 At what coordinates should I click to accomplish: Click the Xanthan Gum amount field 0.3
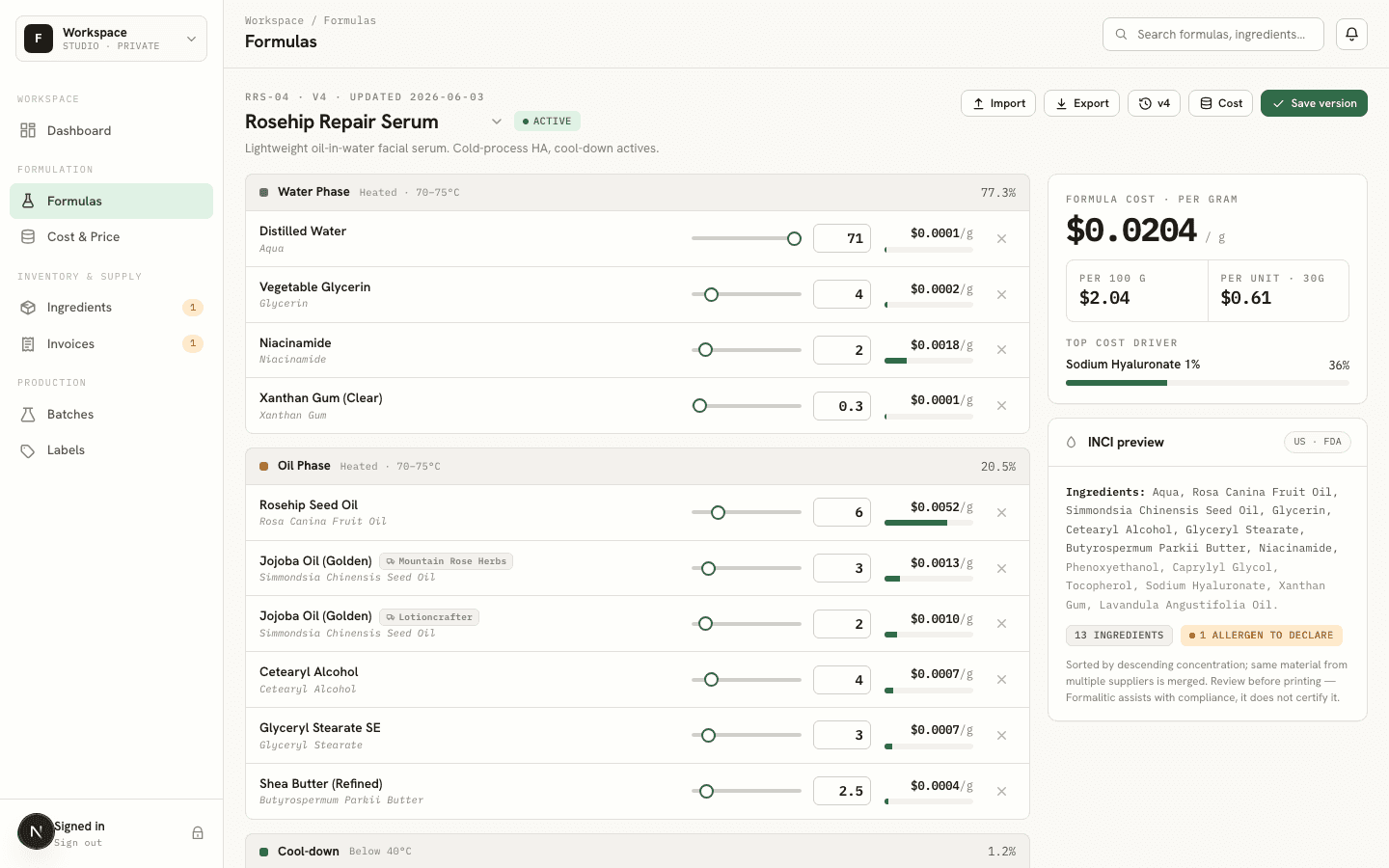842,406
